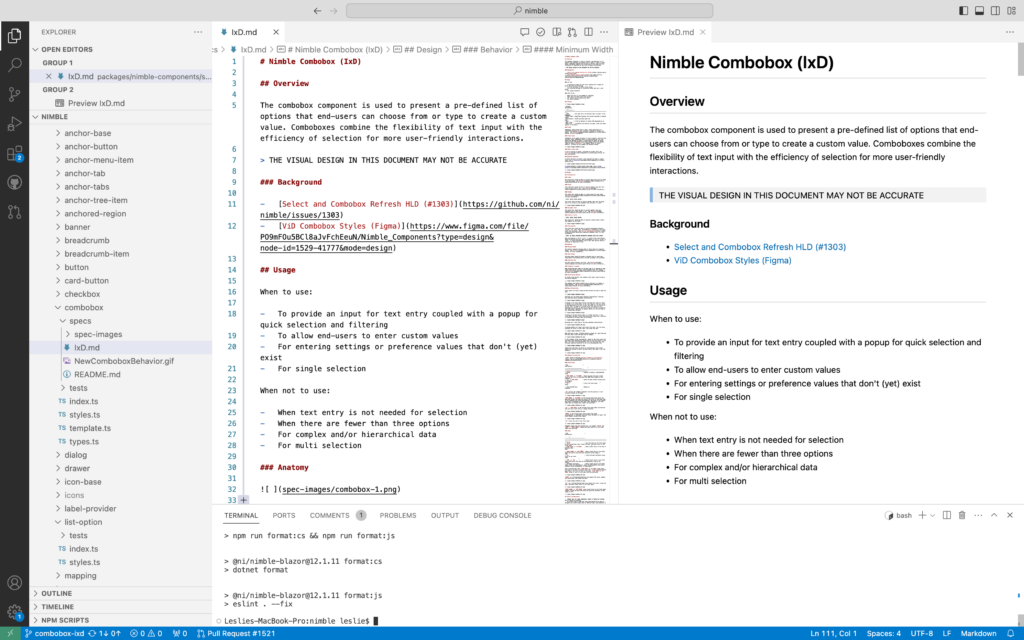
Task: Split the terminal pane
Action: [946, 515]
